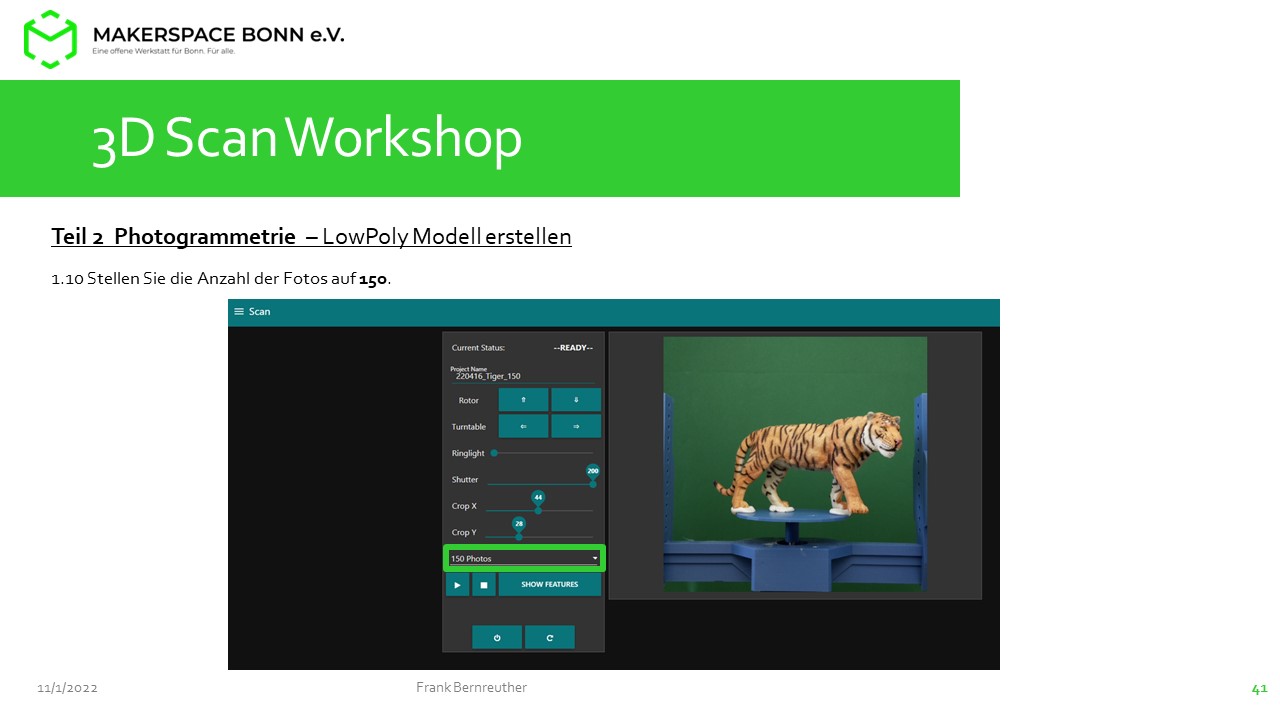Screen dimensions: 1280x720
Task: Click the SHOW FEATURES button
Action: tap(550, 584)
